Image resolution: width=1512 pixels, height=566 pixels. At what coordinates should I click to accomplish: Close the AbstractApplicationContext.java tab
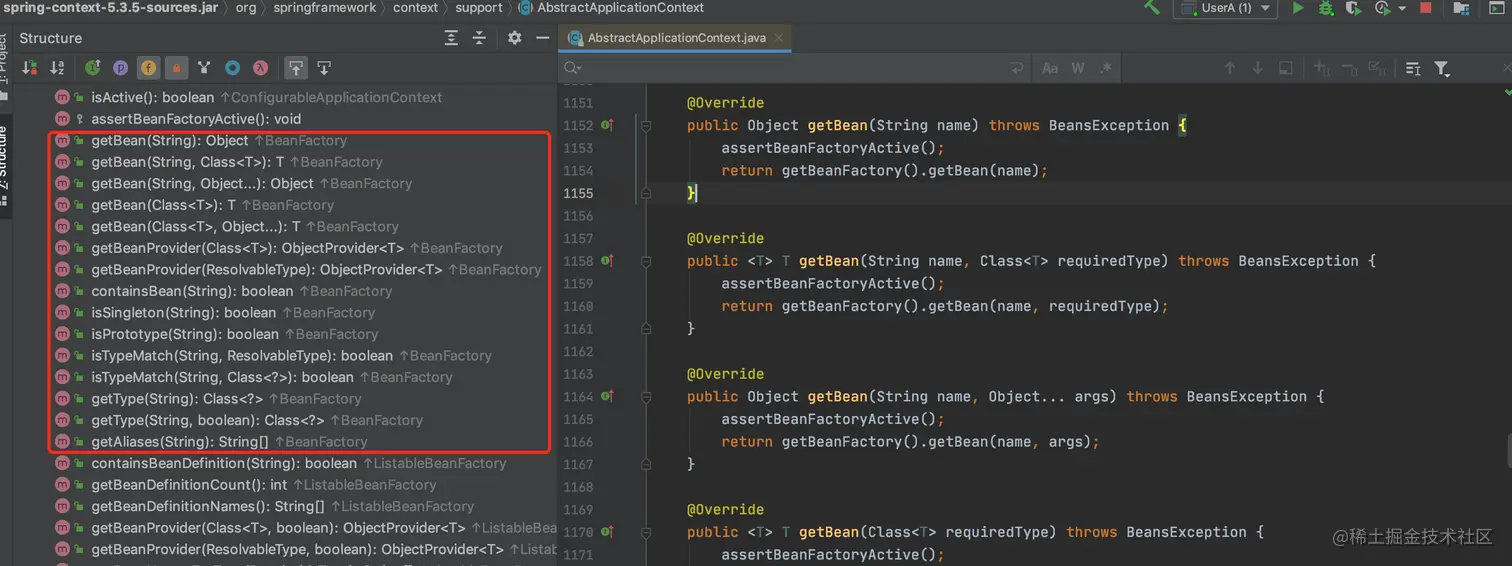(780, 38)
